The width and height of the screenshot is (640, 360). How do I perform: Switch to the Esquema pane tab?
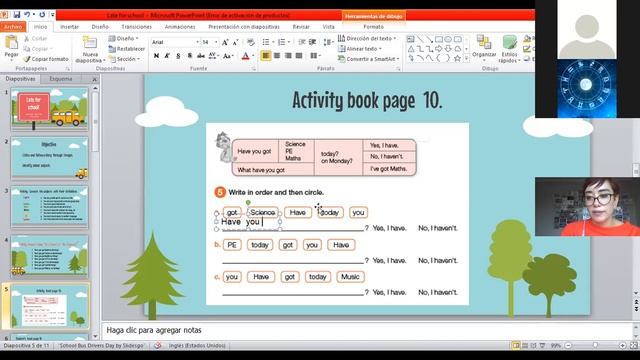pos(61,79)
